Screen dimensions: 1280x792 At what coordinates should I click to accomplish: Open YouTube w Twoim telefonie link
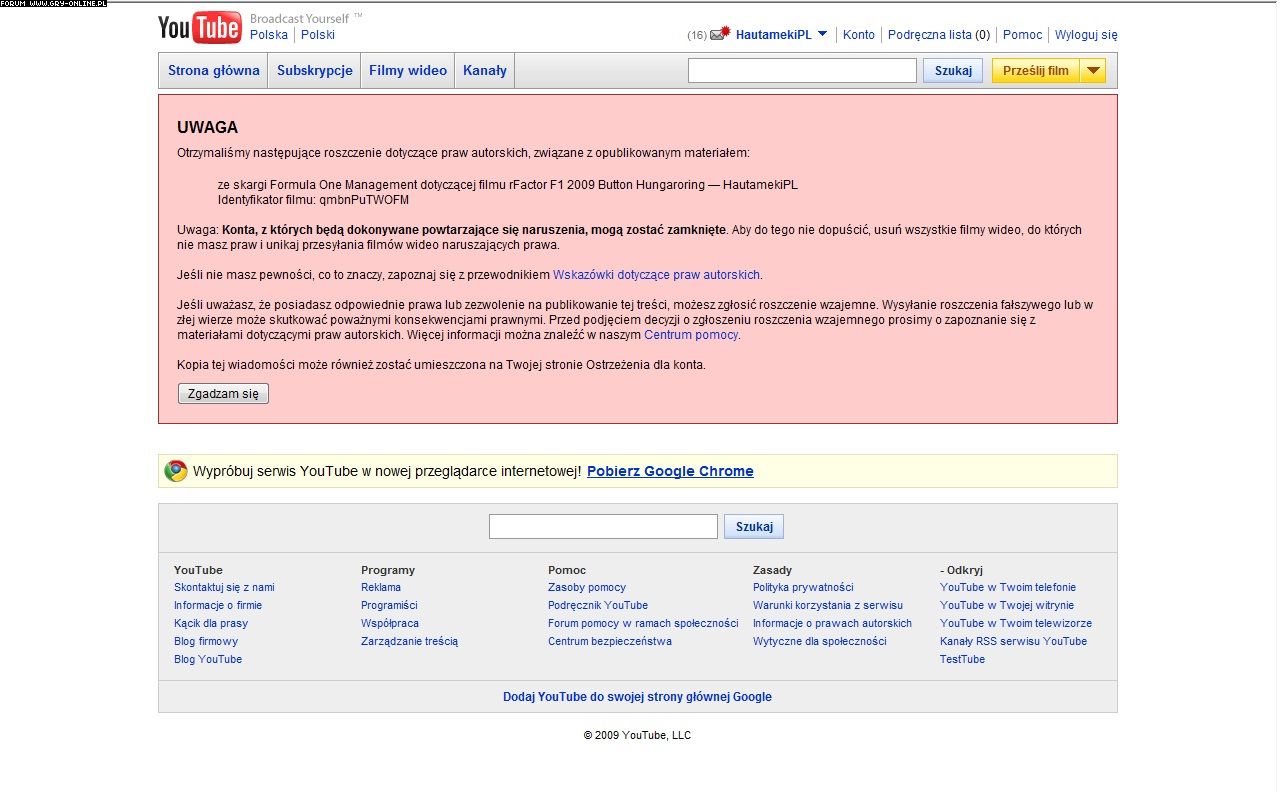click(x=1008, y=587)
